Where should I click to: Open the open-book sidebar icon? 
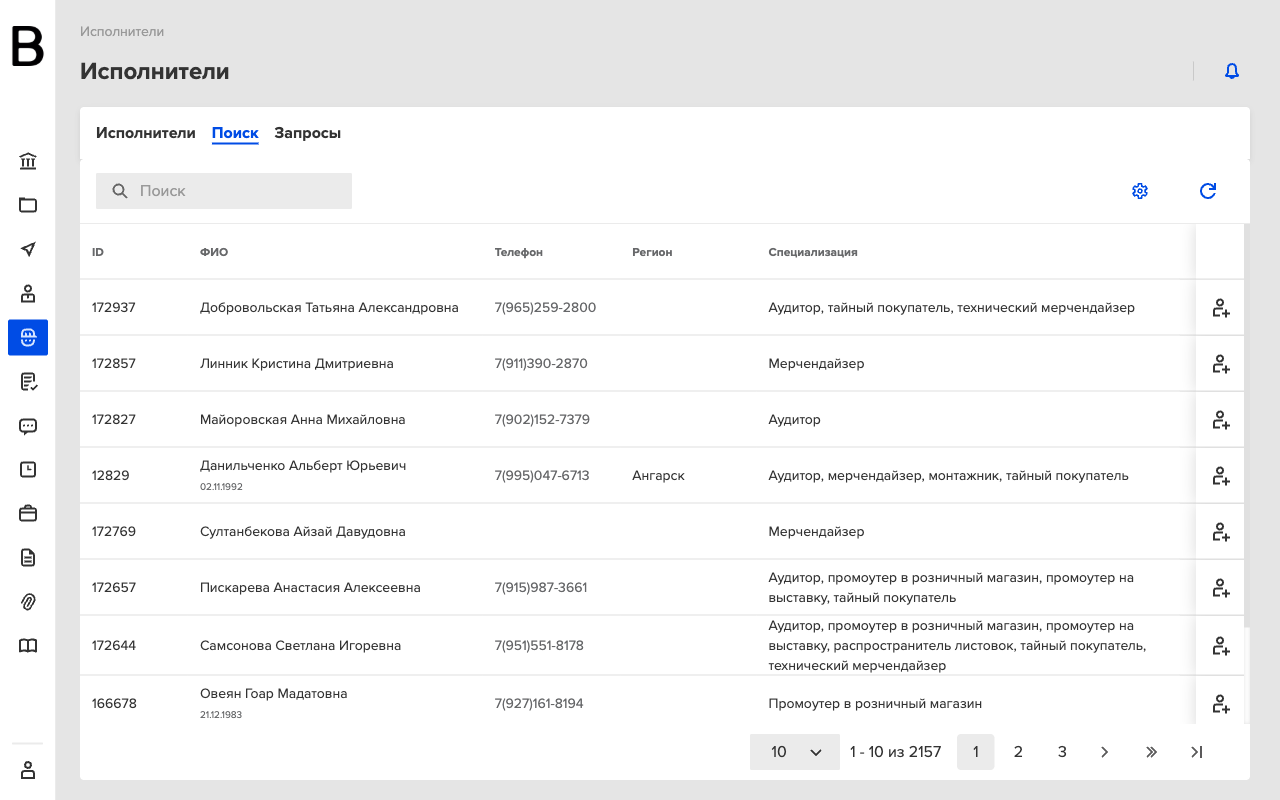pyautogui.click(x=28, y=645)
